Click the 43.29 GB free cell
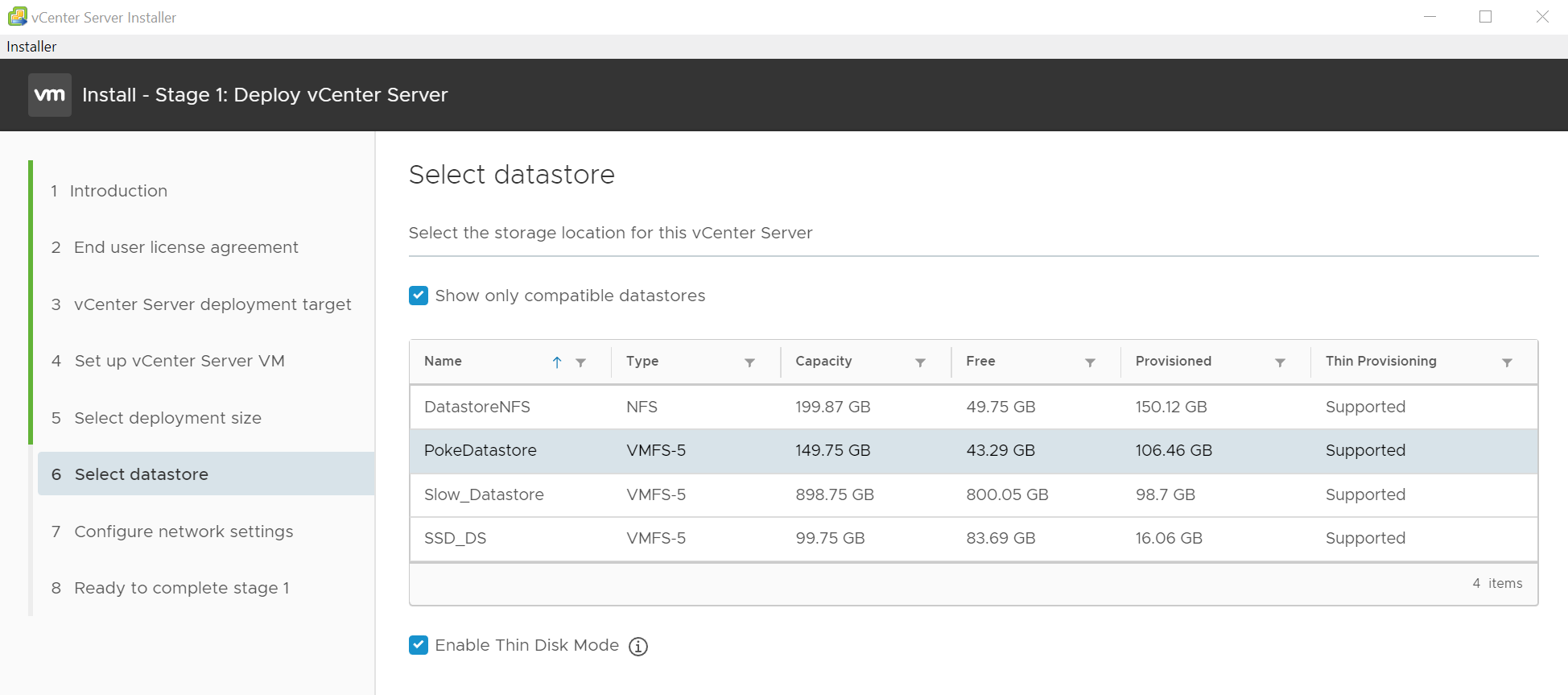The height and width of the screenshot is (695, 1568). click(x=1001, y=450)
